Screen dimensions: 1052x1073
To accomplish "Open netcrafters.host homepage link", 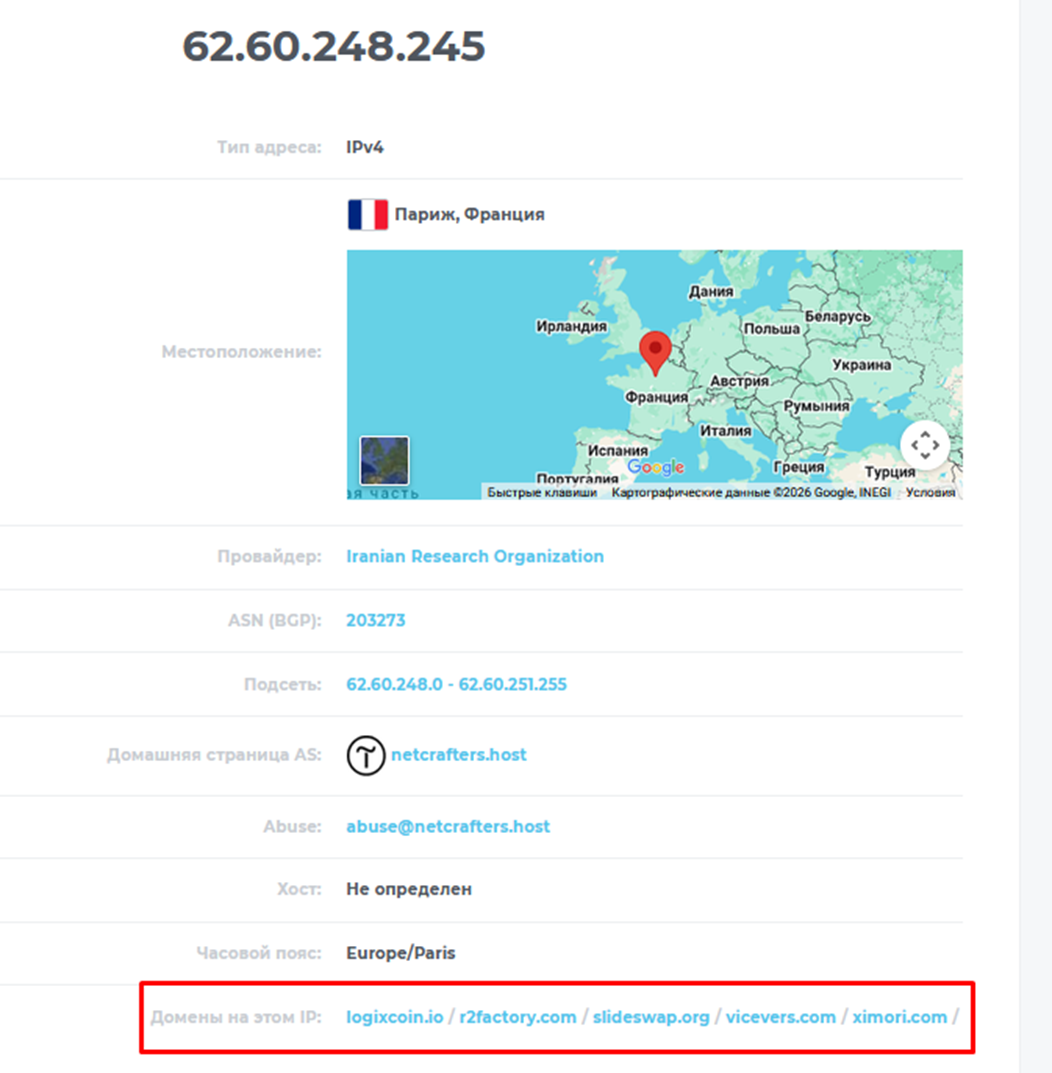I will 459,755.
